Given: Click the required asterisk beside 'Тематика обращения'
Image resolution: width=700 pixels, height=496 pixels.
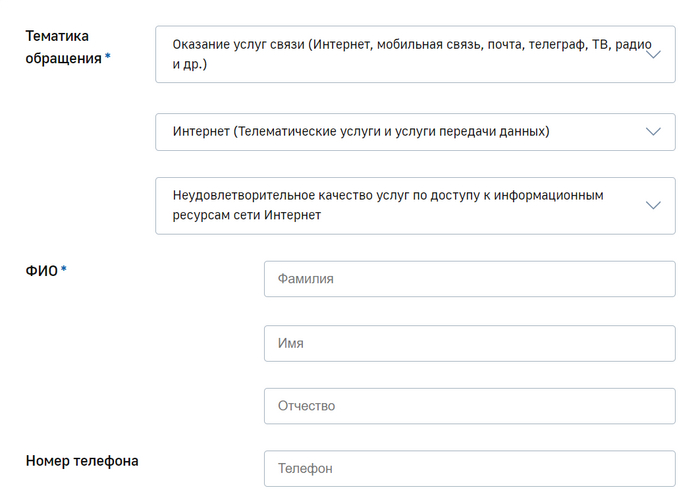Looking at the screenshot, I should click(108, 58).
